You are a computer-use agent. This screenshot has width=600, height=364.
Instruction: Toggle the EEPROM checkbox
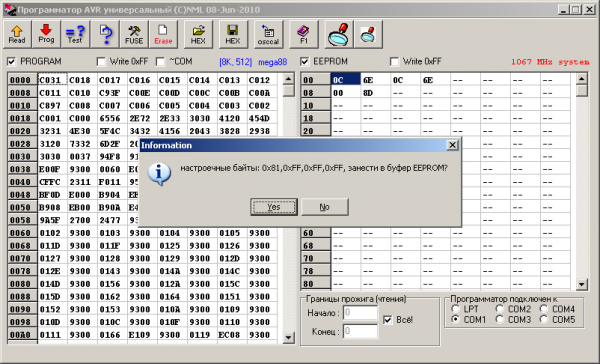[305, 61]
